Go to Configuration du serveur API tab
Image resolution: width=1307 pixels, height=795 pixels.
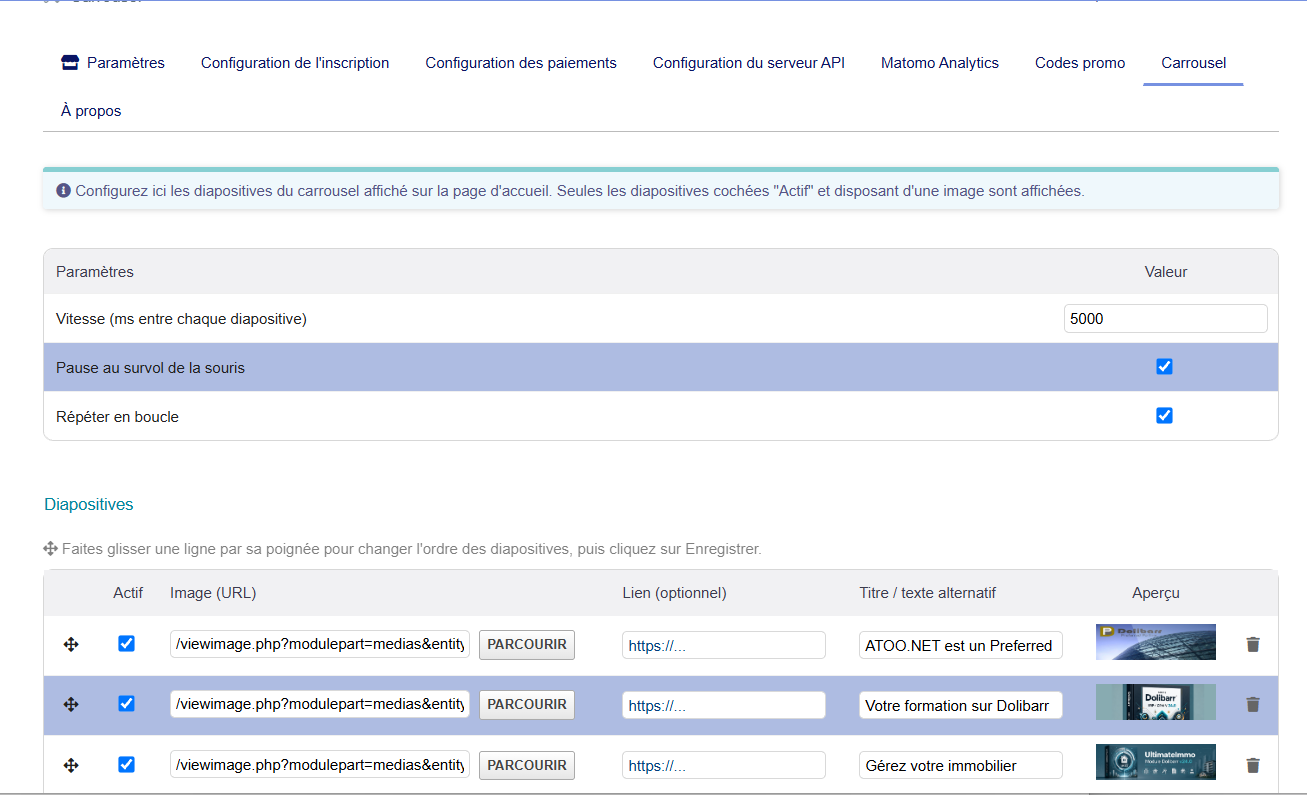749,63
